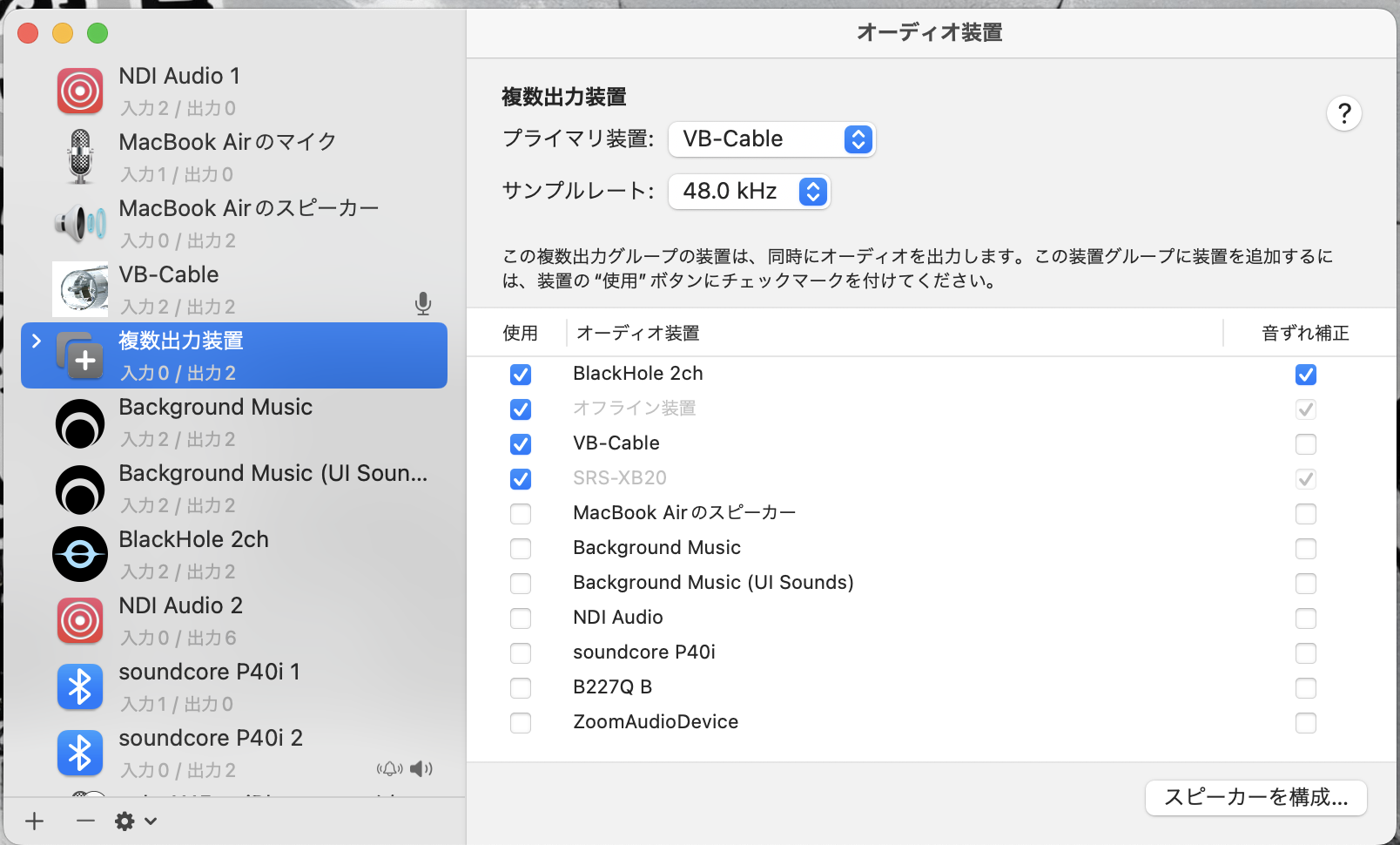The height and width of the screenshot is (845, 1400).
Task: Open the gear settings menu
Action: (125, 821)
